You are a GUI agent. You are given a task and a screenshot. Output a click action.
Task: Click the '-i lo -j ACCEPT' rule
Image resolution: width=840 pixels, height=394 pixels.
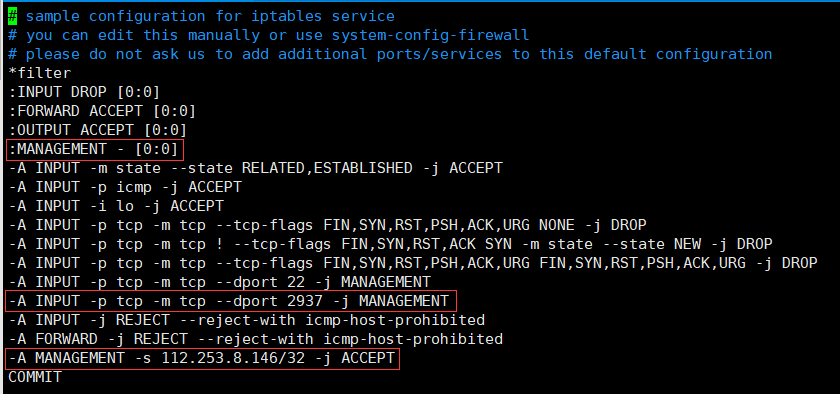coord(116,206)
